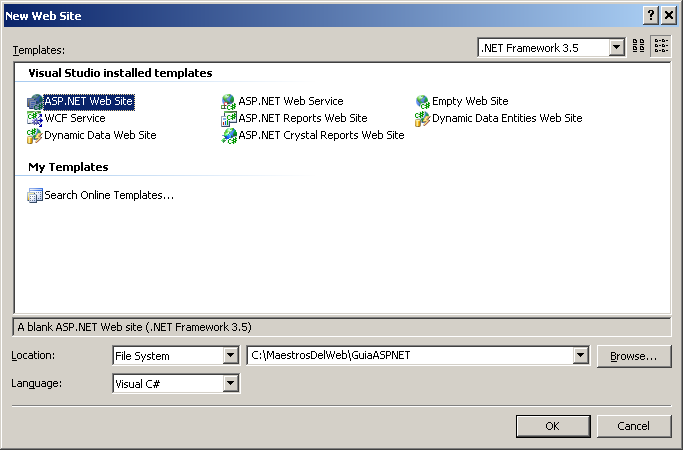Image resolution: width=683 pixels, height=450 pixels.
Task: Click the Search Online Templates icon
Action: (x=35, y=195)
